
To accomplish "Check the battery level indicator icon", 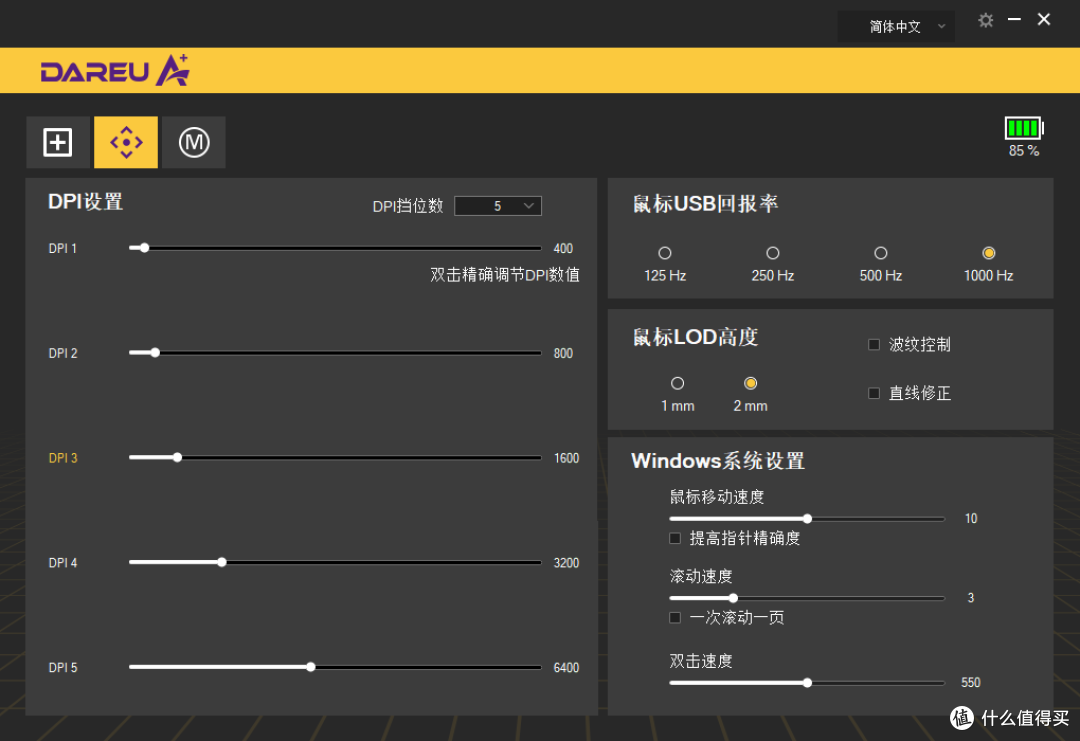I will point(1024,128).
